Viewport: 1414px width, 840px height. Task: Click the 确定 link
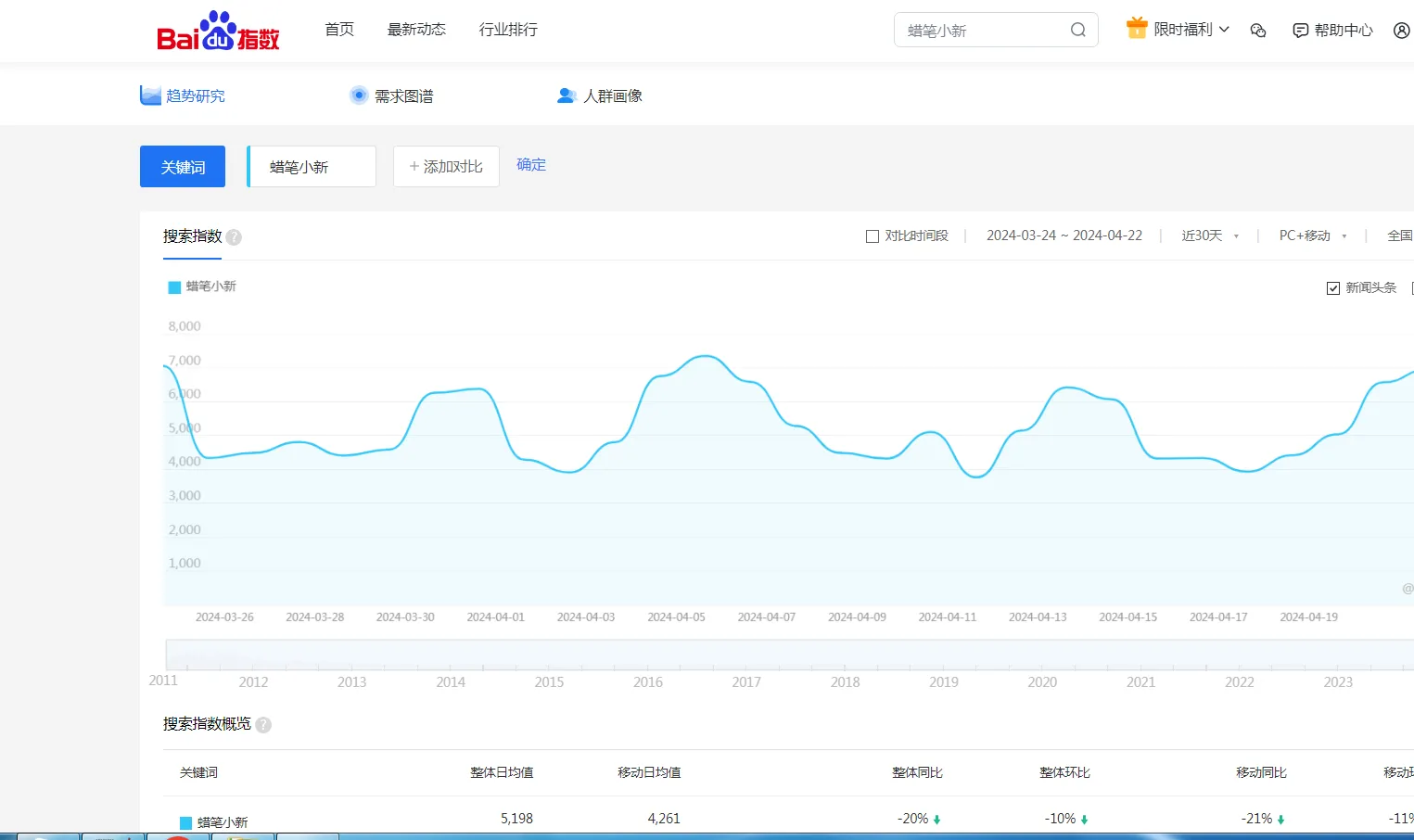[x=531, y=165]
